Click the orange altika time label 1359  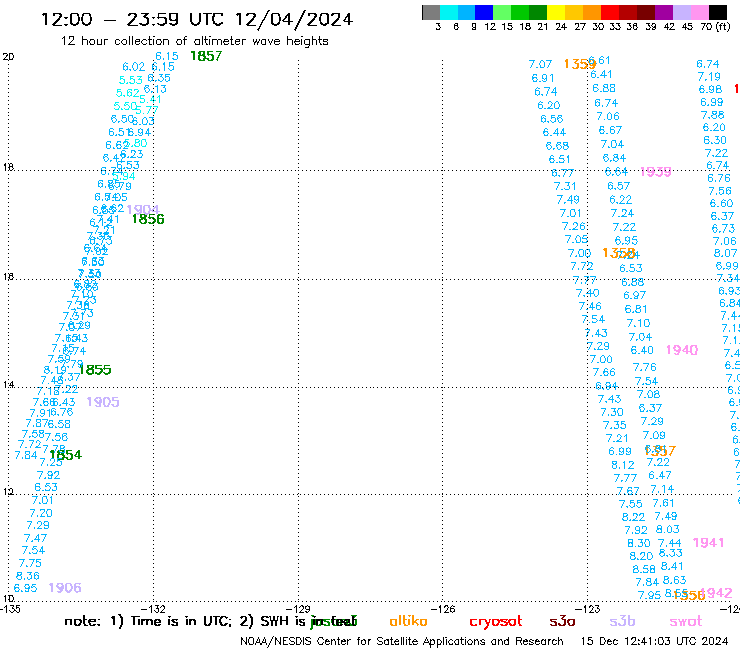[x=580, y=64]
